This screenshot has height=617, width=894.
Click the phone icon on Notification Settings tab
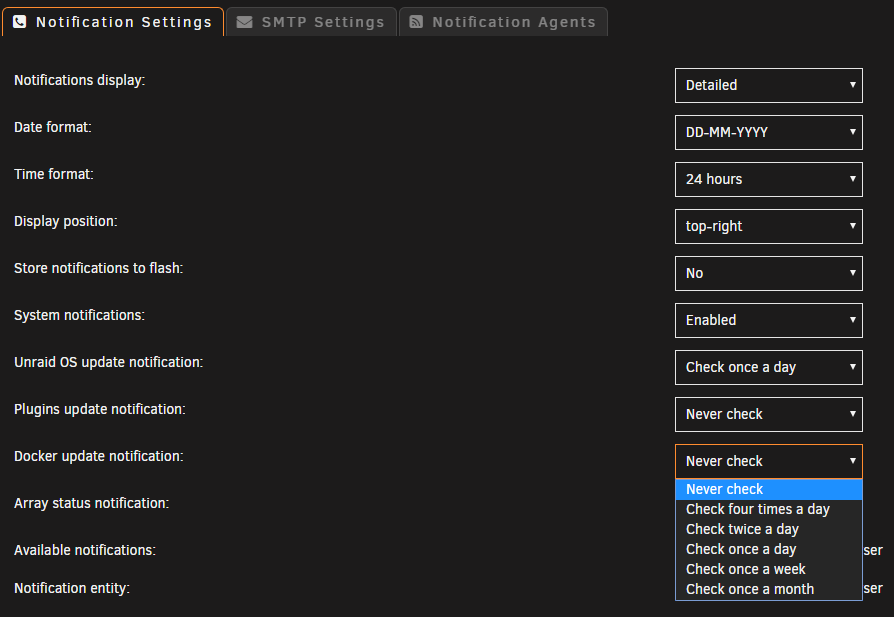(19, 22)
